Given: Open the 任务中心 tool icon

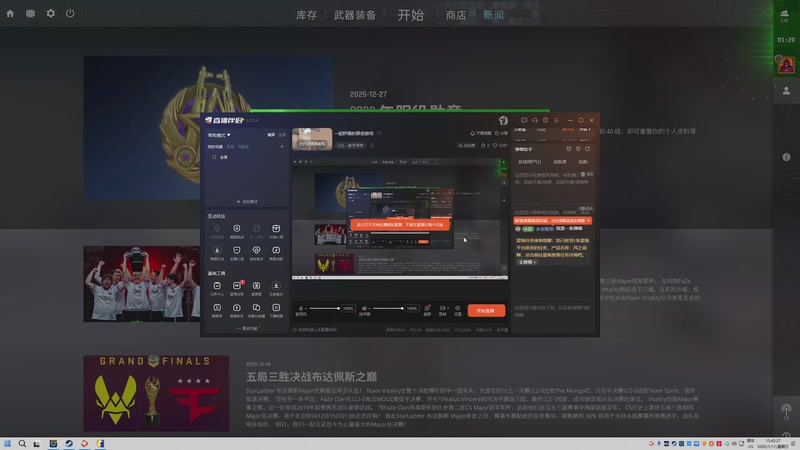Looking at the screenshot, I should pos(217,288).
